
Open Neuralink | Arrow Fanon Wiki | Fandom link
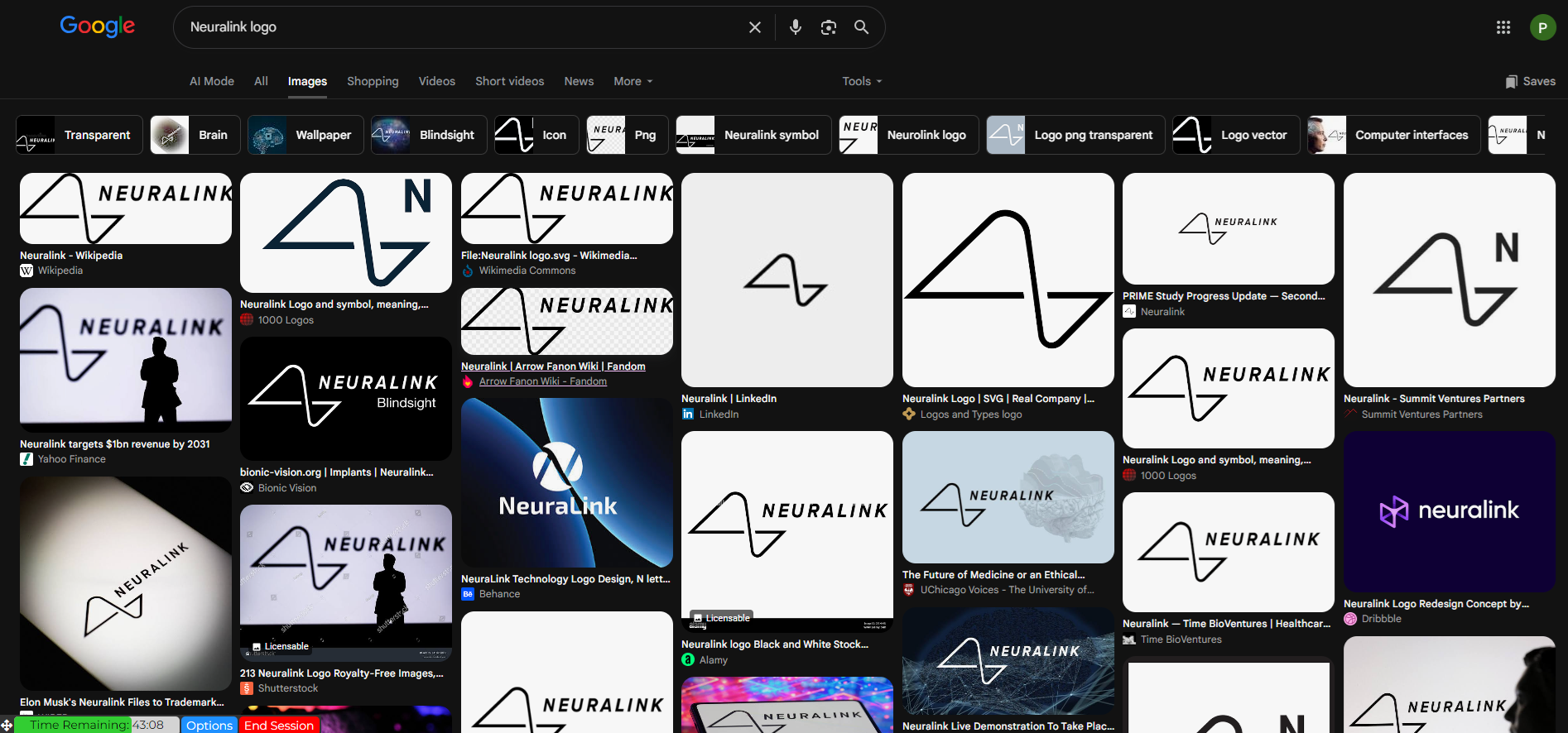point(553,366)
